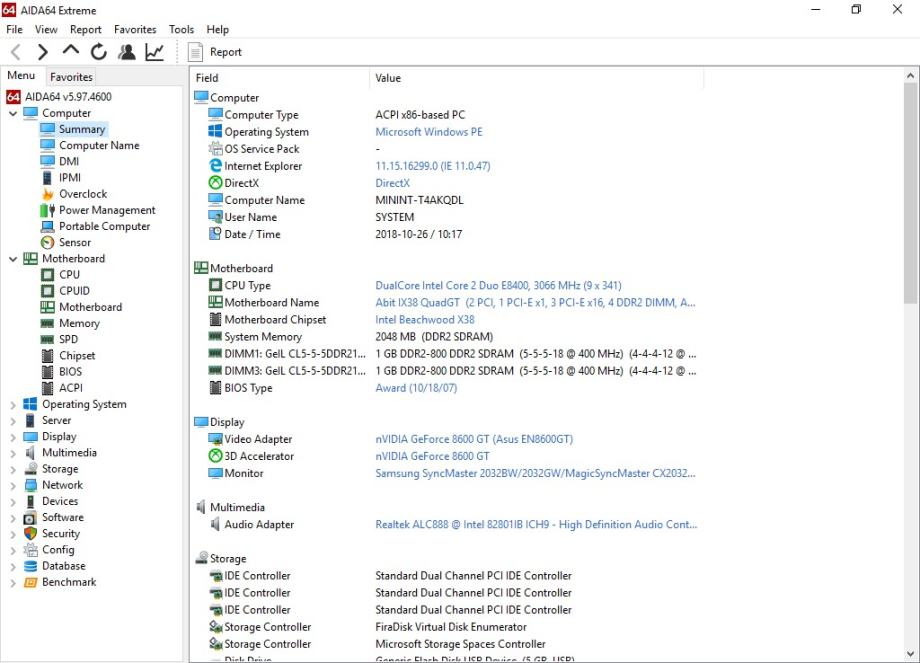Open the DualCore Intel Core 2 Duo link
Screen dimensions: 920x663
pyautogui.click(x=498, y=286)
